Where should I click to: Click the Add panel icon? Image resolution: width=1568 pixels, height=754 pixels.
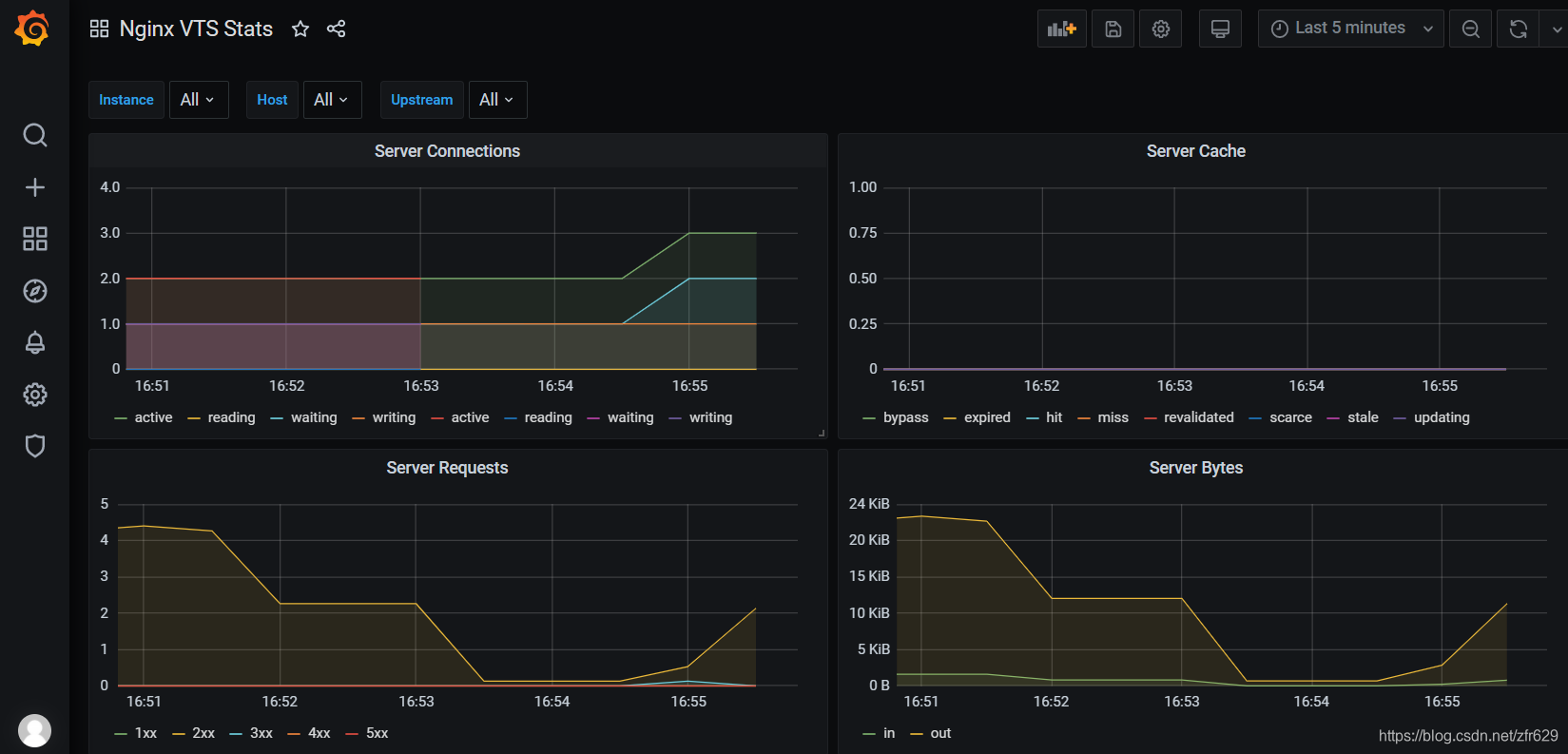point(1061,29)
